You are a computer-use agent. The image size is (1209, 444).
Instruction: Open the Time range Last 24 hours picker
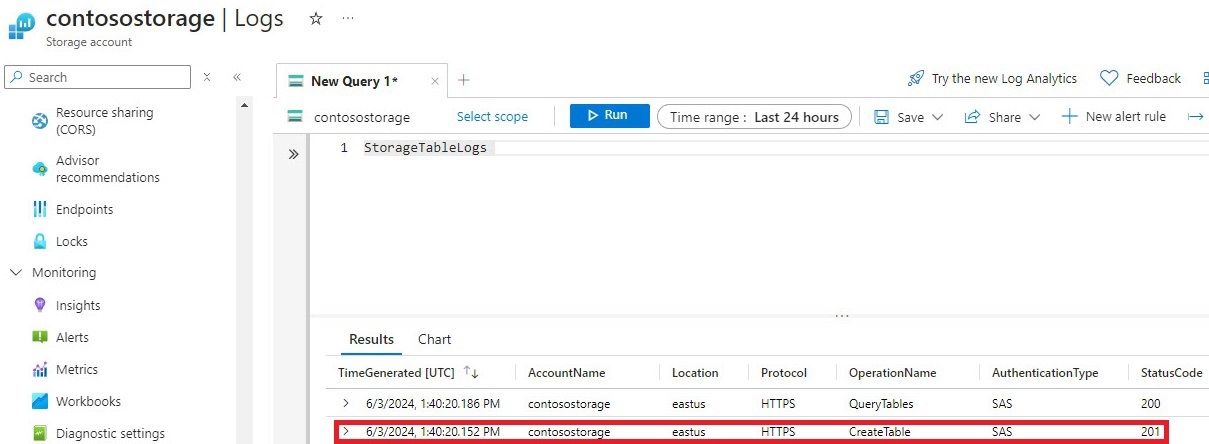click(754, 117)
